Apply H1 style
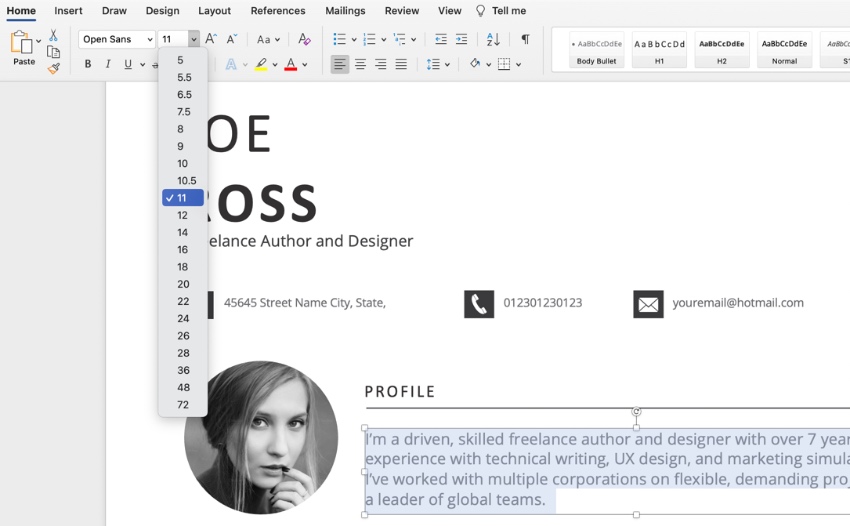Image resolution: width=850 pixels, height=526 pixels. 659,50
